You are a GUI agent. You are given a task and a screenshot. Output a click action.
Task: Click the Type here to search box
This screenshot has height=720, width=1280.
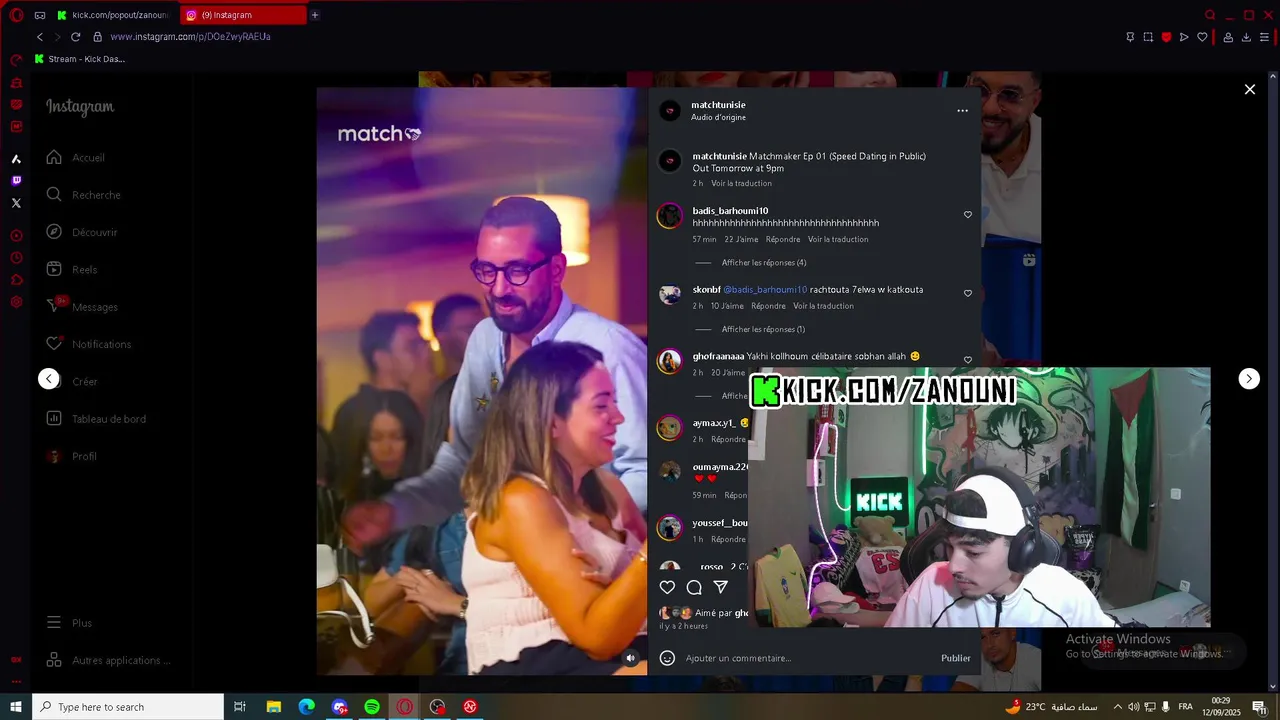coord(128,707)
